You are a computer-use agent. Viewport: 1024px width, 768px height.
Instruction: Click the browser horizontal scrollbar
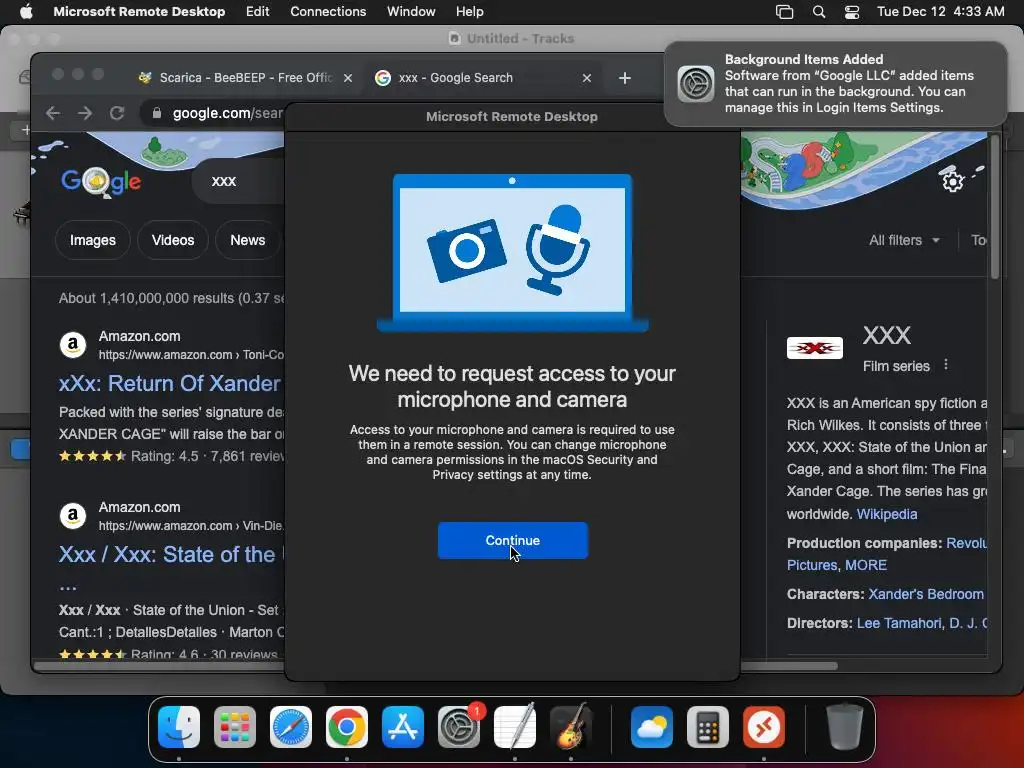tap(436, 666)
